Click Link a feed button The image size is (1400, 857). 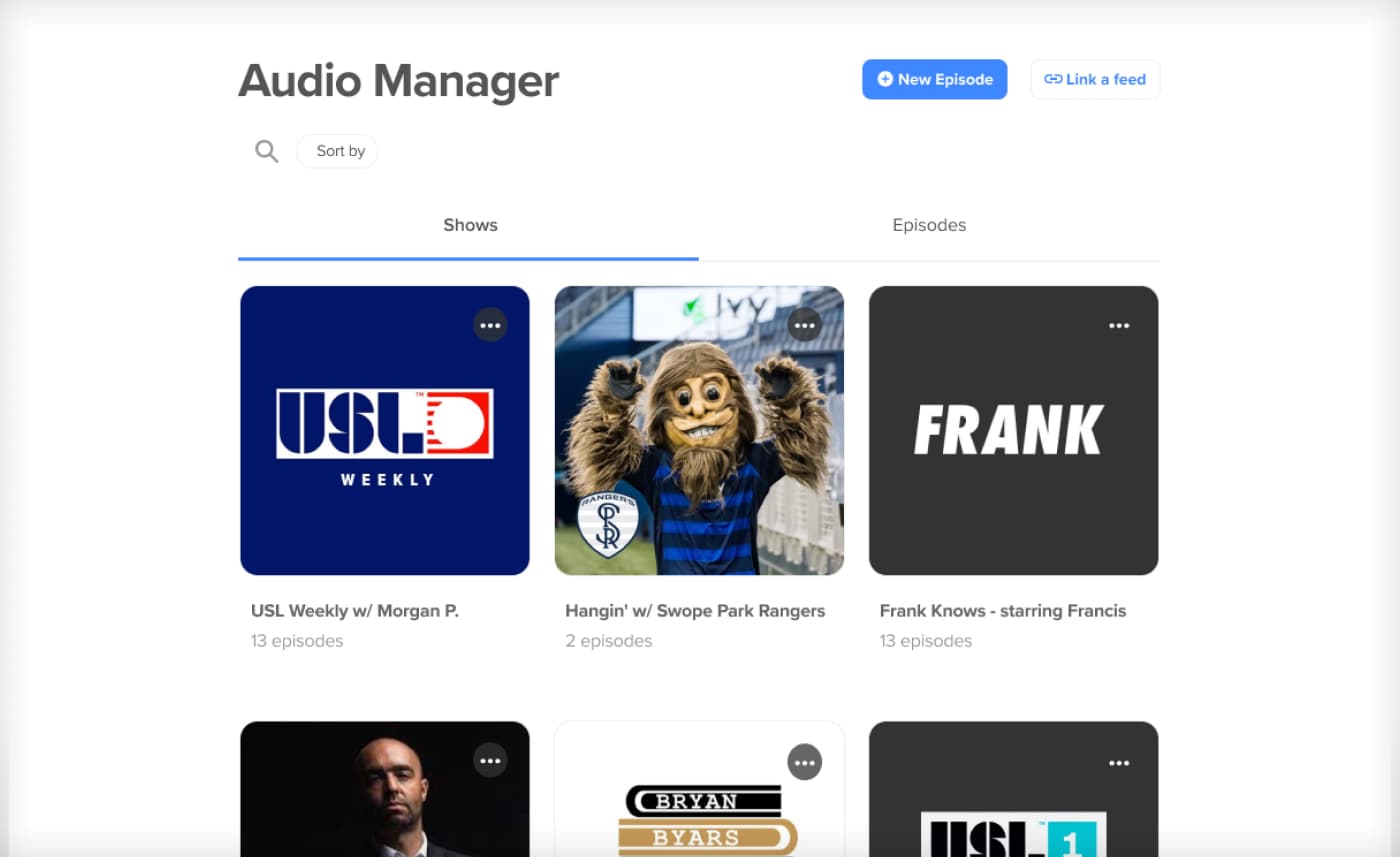click(1095, 80)
